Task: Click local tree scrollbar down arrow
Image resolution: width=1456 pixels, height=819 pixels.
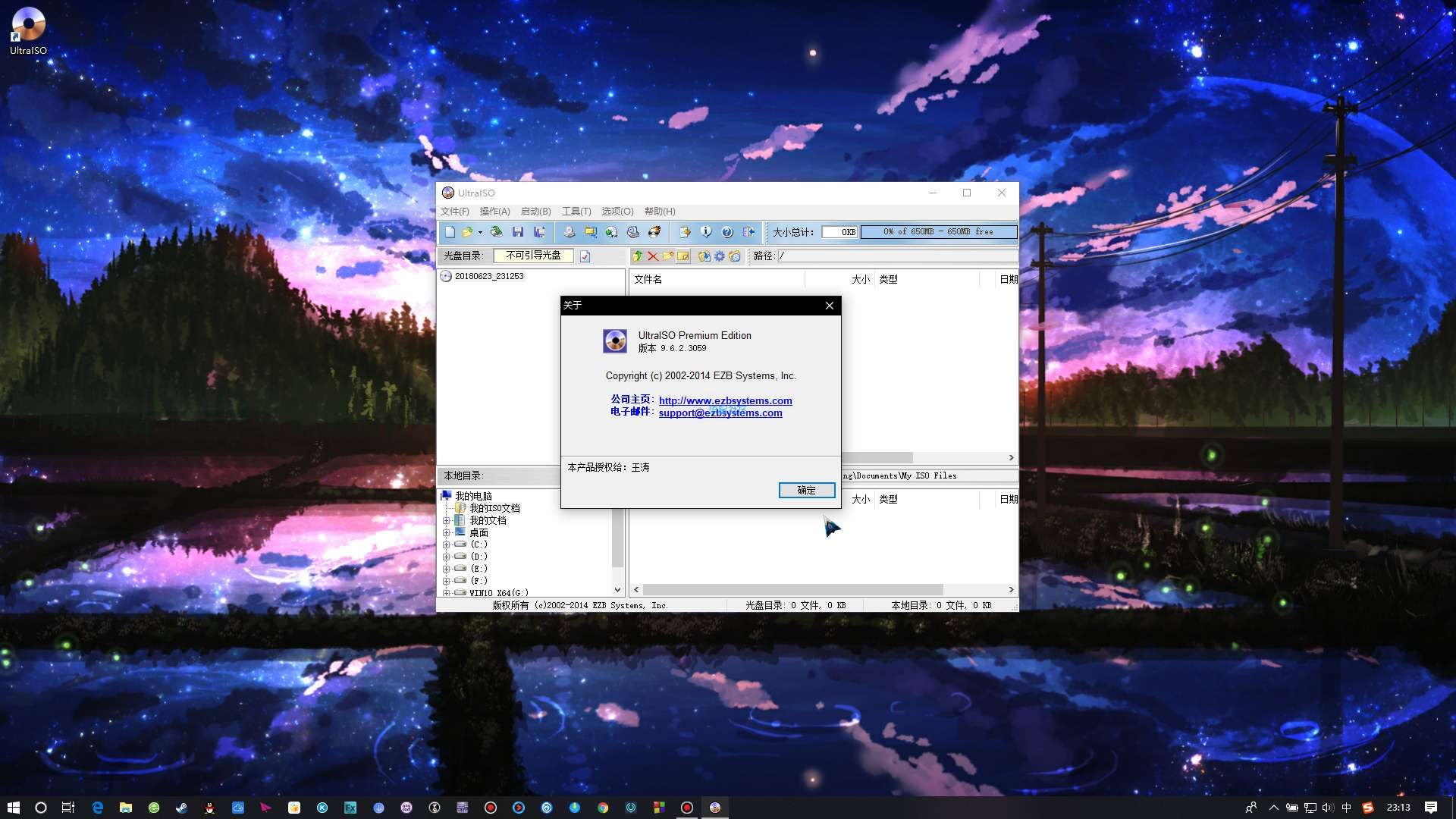Action: pyautogui.click(x=617, y=590)
